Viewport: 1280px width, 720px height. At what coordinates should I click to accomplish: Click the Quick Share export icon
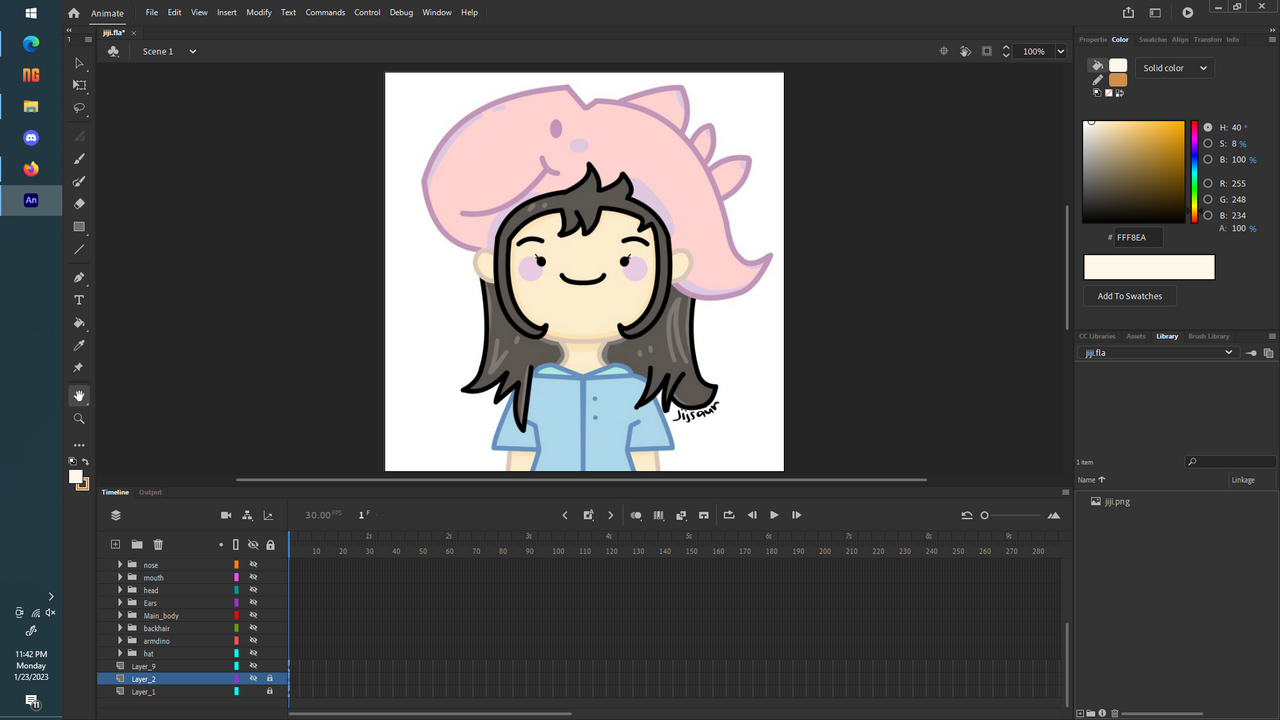click(x=1129, y=13)
